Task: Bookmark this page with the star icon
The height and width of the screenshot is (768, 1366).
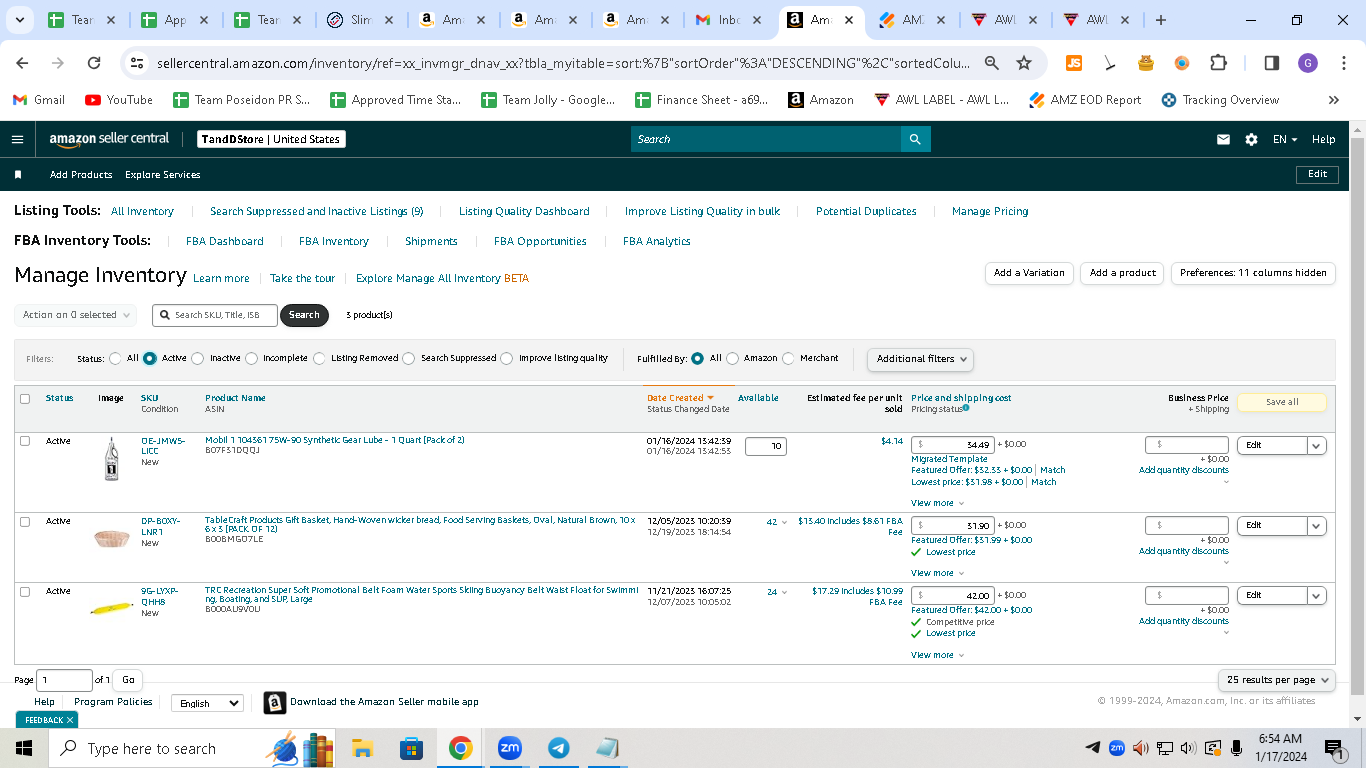Action: (x=1024, y=63)
